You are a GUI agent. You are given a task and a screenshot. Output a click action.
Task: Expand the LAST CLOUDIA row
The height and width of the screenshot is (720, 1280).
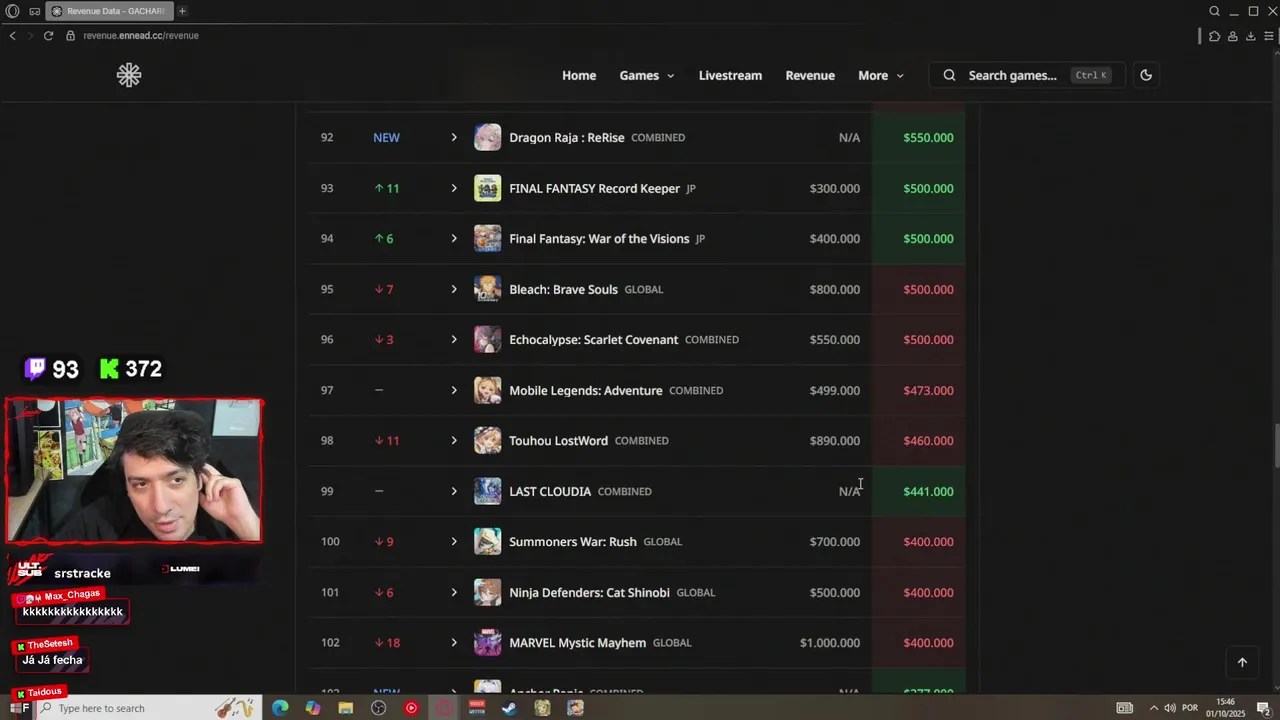click(x=454, y=491)
